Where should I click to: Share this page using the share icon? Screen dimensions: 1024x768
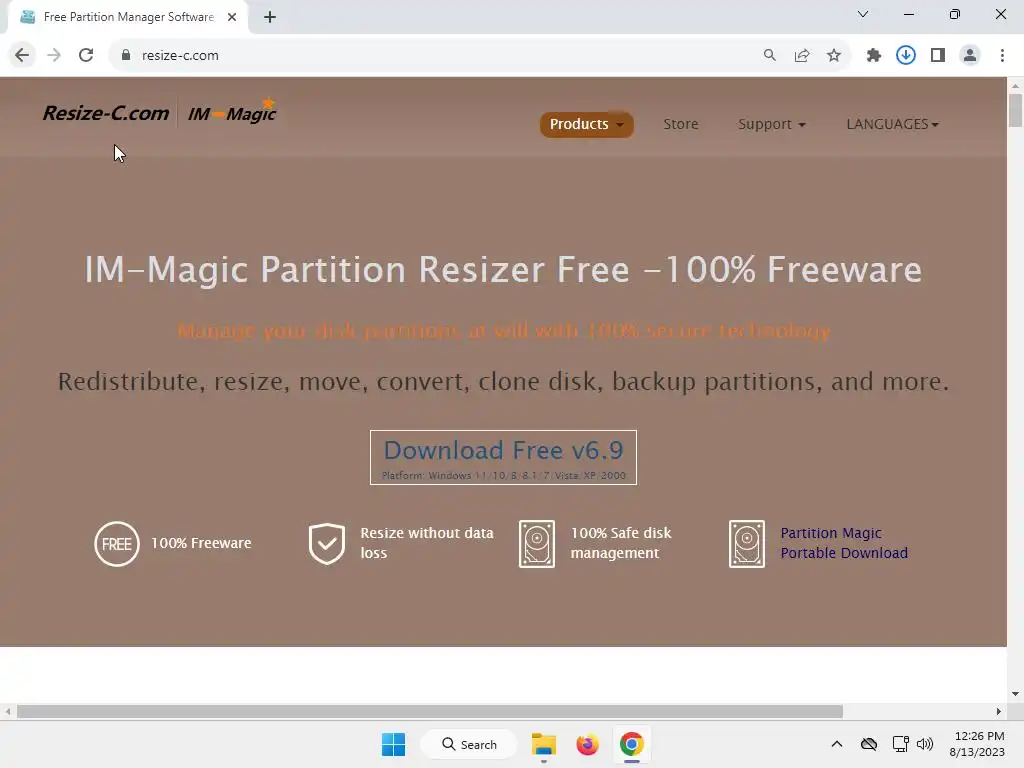coord(802,56)
